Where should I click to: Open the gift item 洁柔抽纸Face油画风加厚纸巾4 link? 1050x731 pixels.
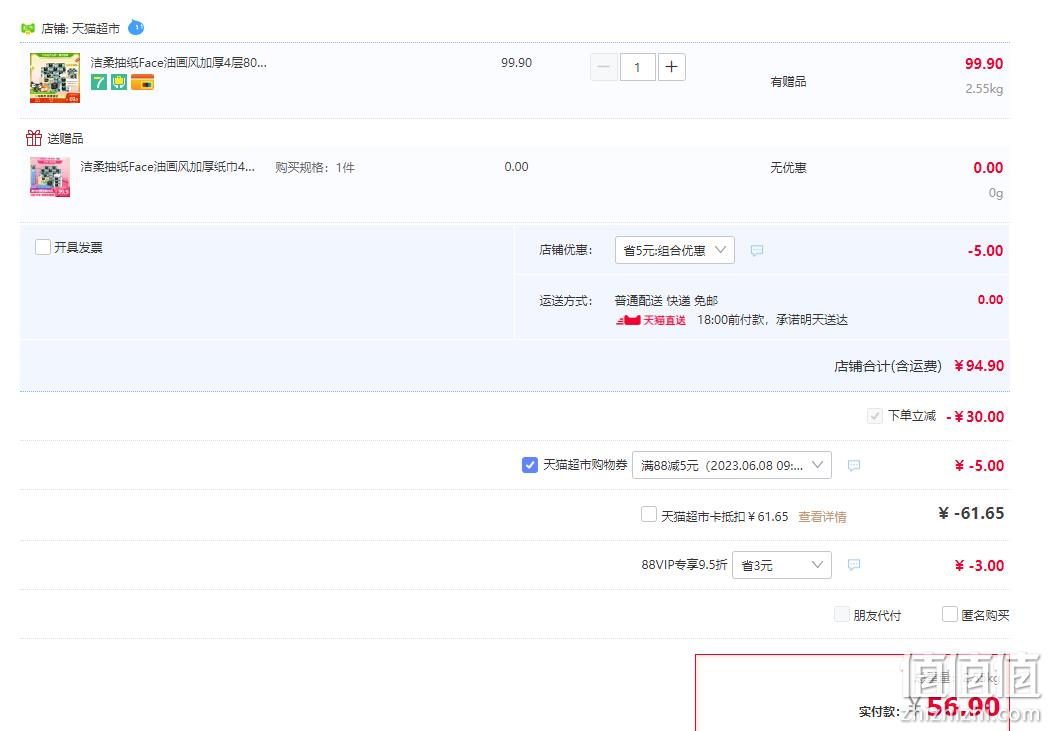tap(167, 167)
